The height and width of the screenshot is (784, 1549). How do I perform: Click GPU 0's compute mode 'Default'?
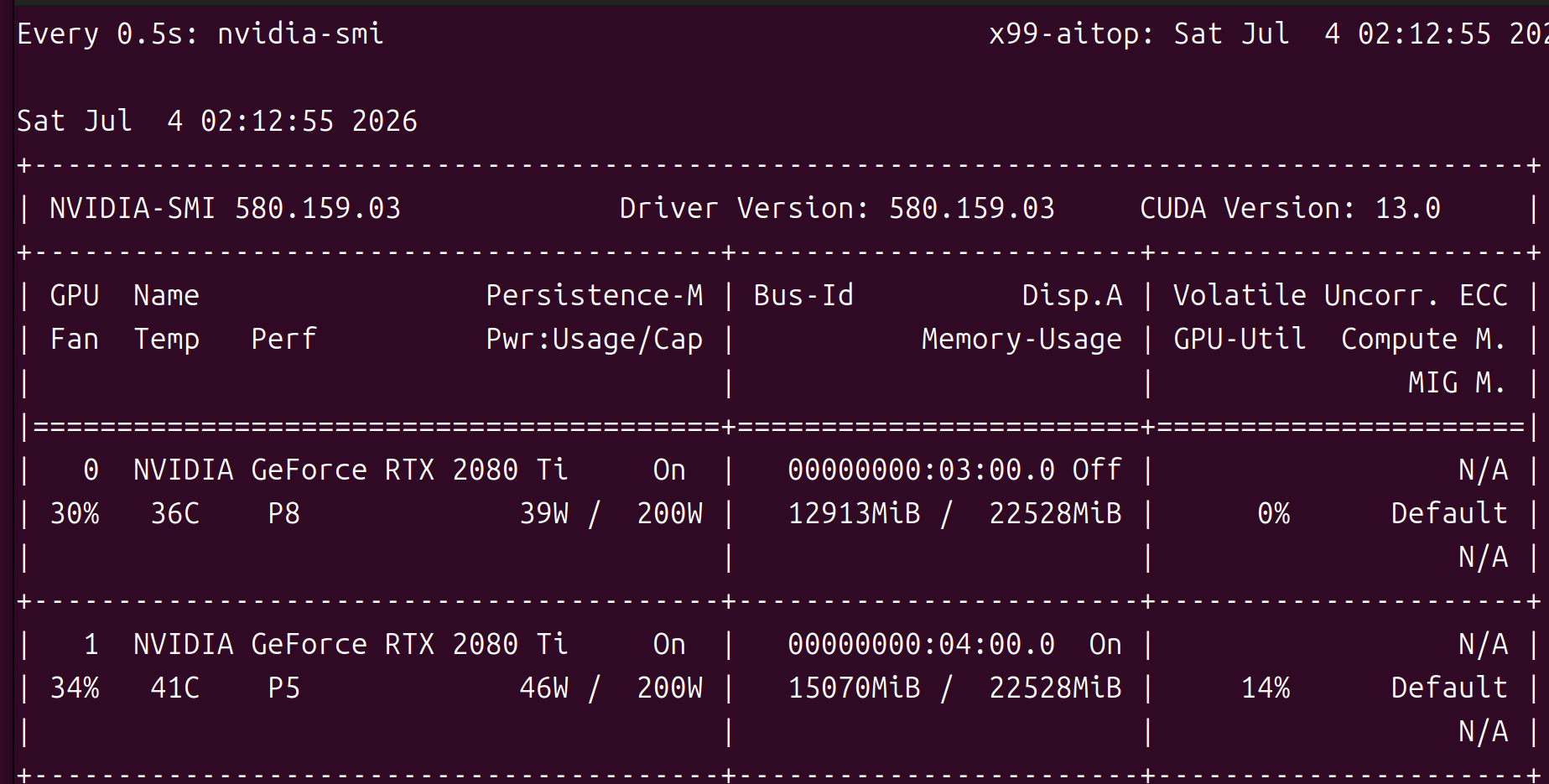coord(1449,513)
